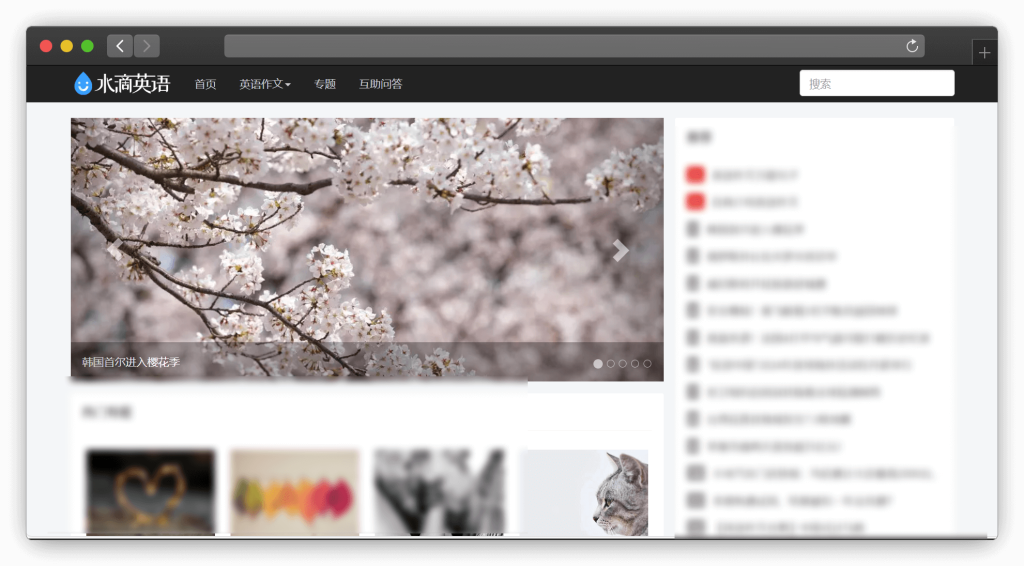This screenshot has height=566, width=1024.
Task: Advance to the next carousel slide
Action: tap(620, 250)
